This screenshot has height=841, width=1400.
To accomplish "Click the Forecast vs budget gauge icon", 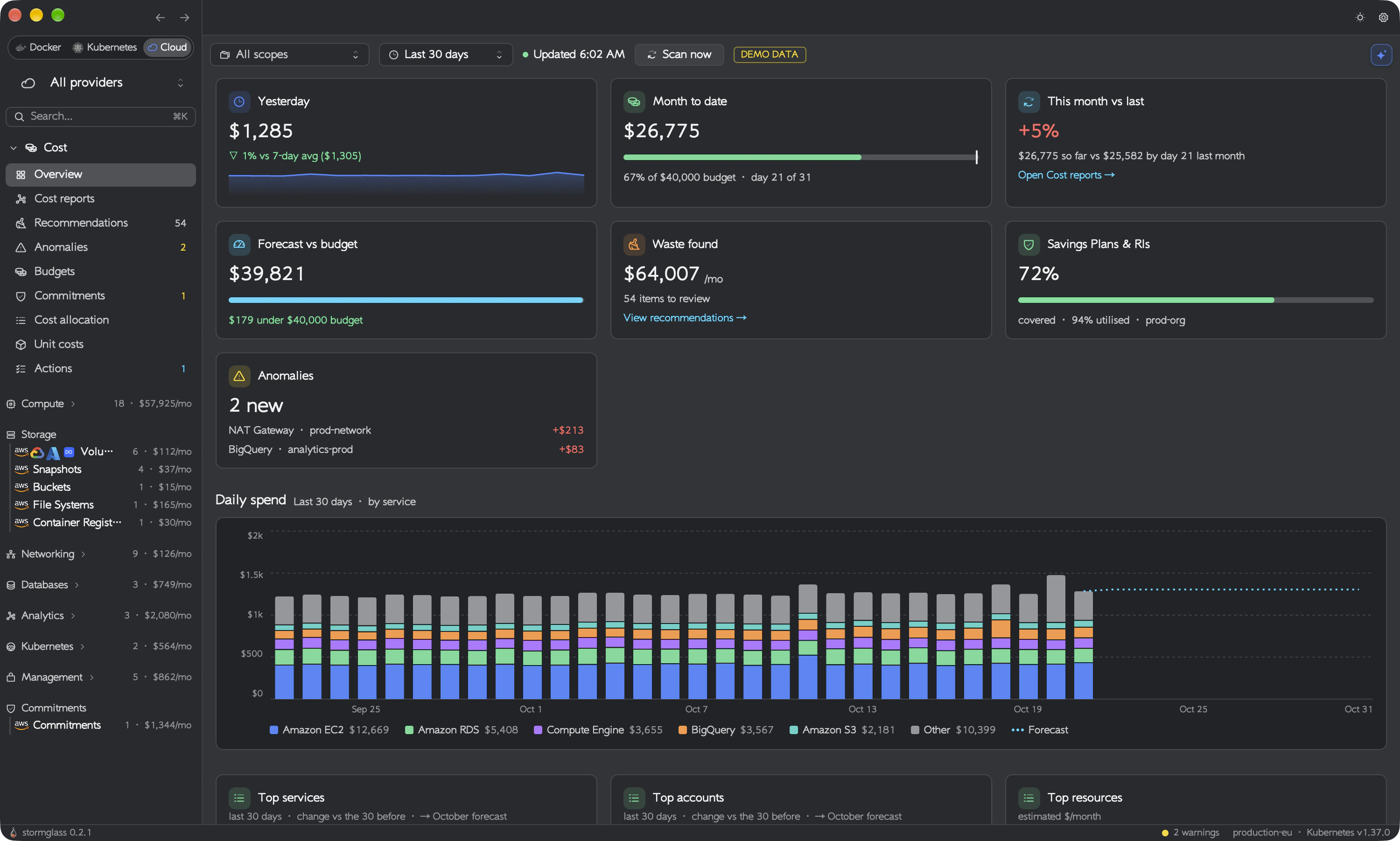I will pyautogui.click(x=239, y=244).
